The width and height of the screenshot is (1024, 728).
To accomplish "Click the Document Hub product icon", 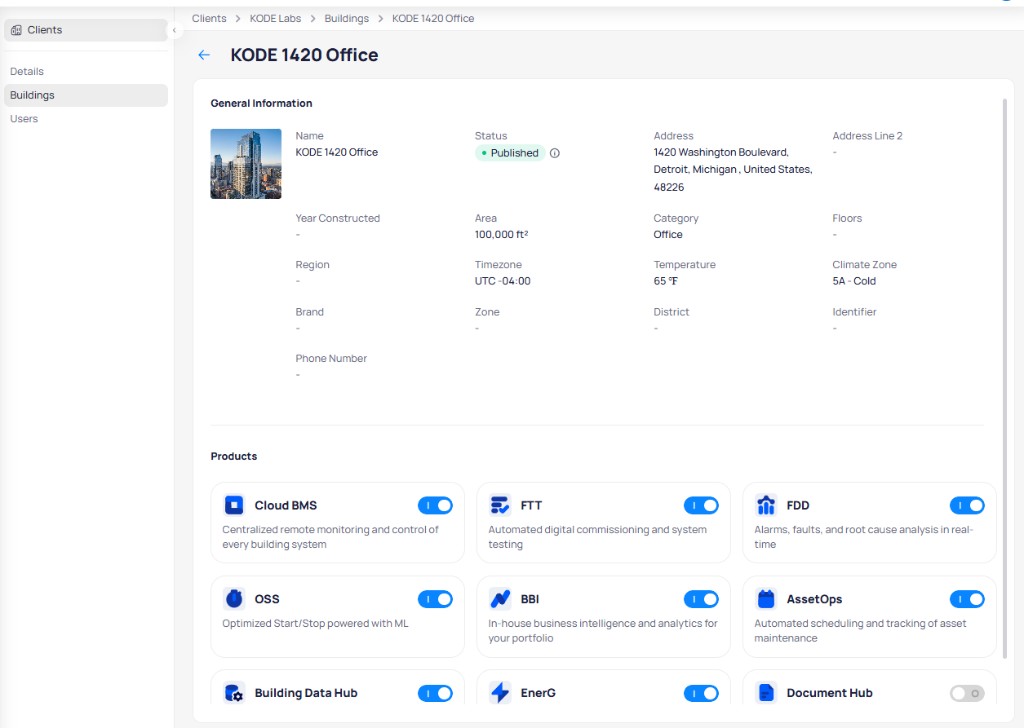I will pos(765,693).
